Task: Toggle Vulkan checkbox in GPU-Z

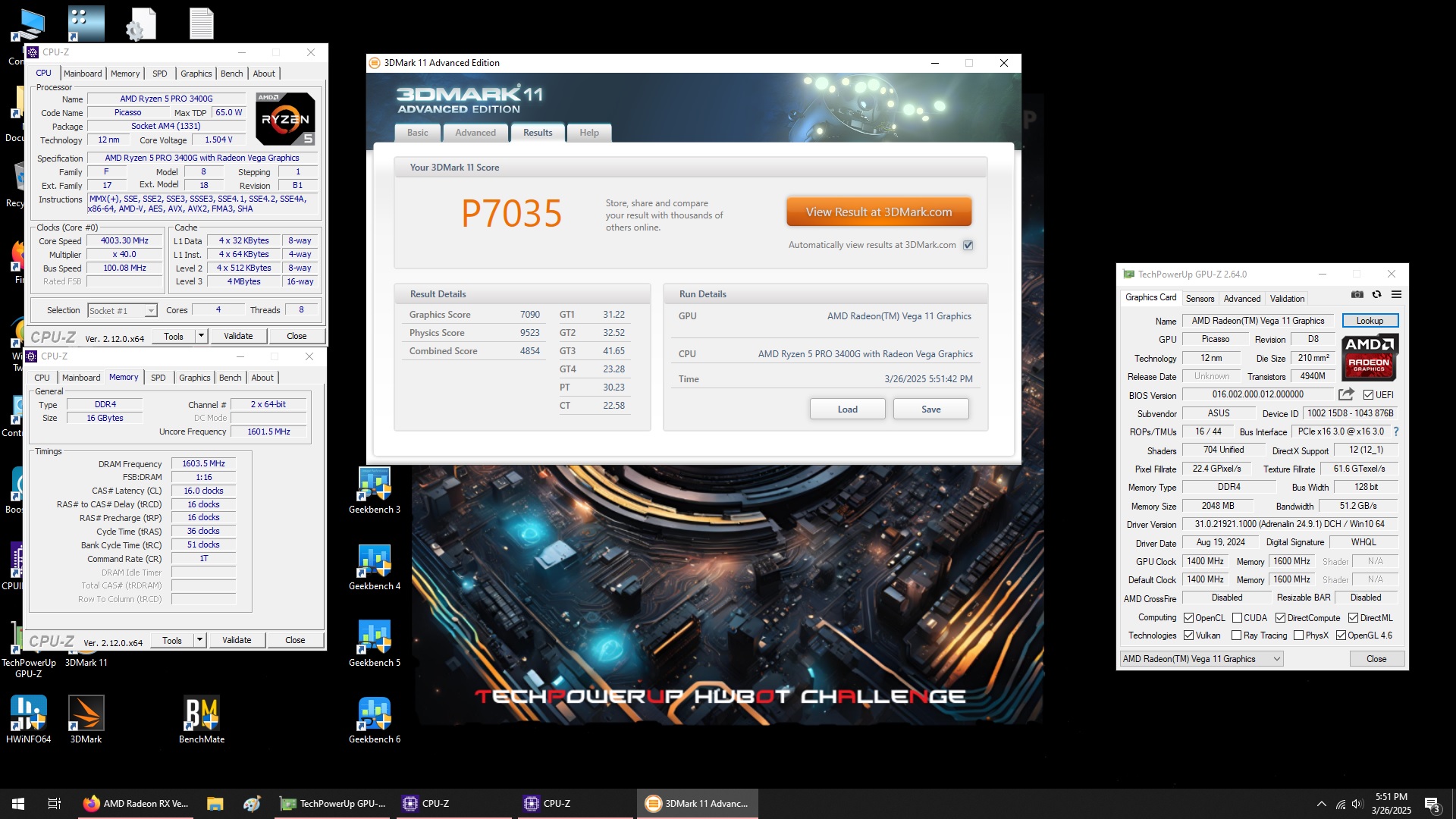Action: [x=1188, y=635]
